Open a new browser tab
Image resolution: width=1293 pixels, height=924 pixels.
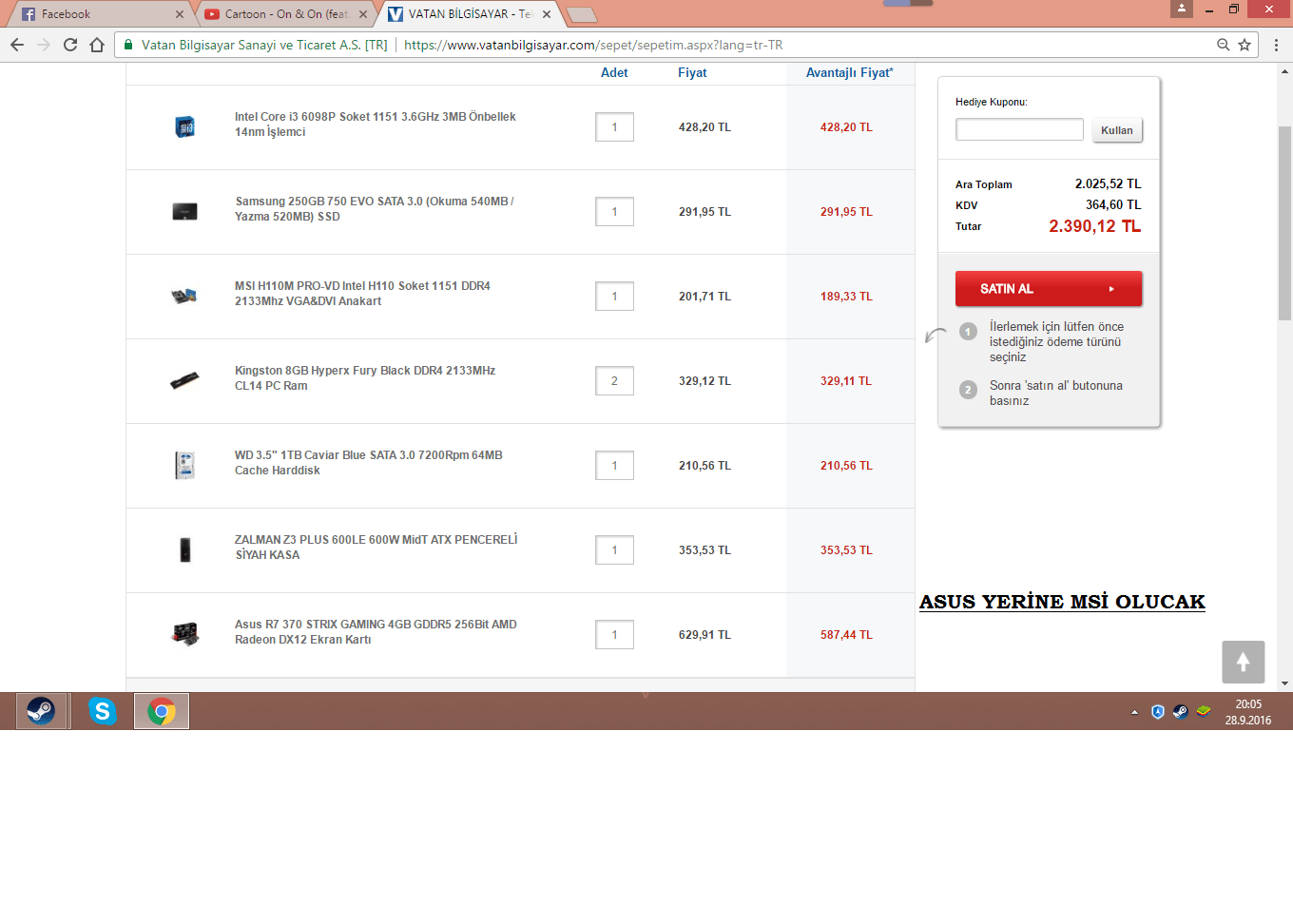click(x=582, y=14)
